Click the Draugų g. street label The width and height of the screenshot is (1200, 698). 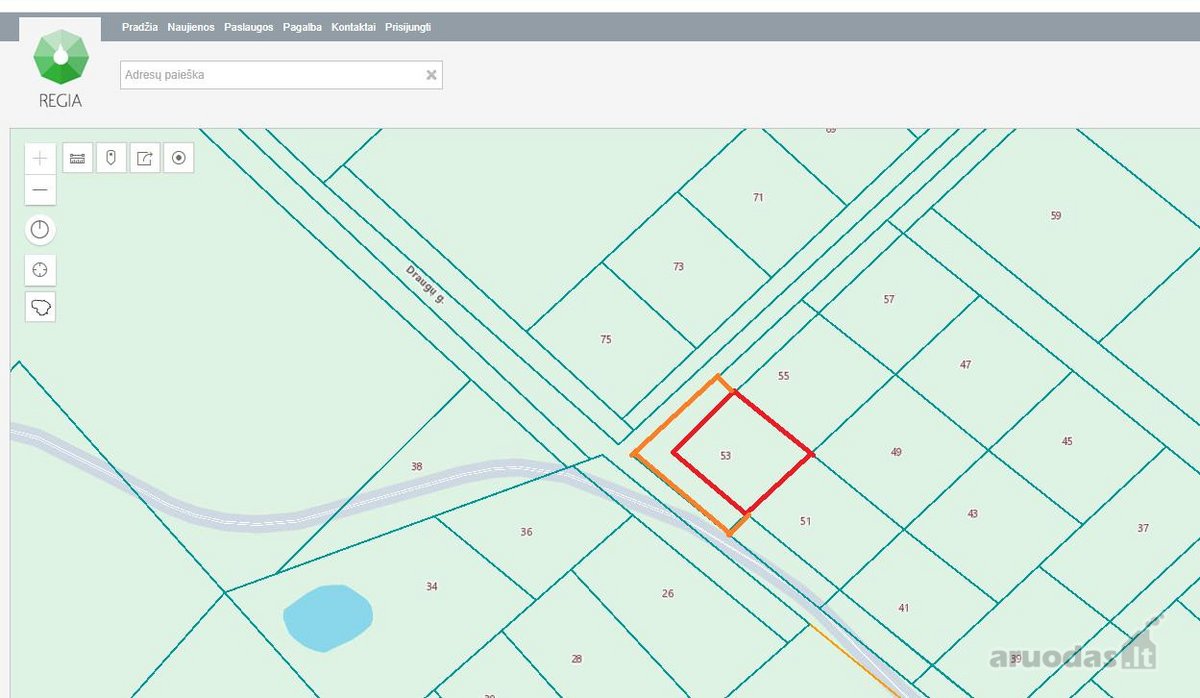click(x=424, y=284)
